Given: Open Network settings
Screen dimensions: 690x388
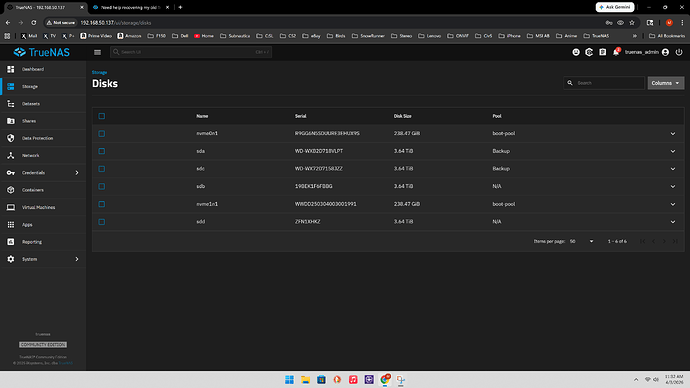Looking at the screenshot, I should [x=43, y=155].
